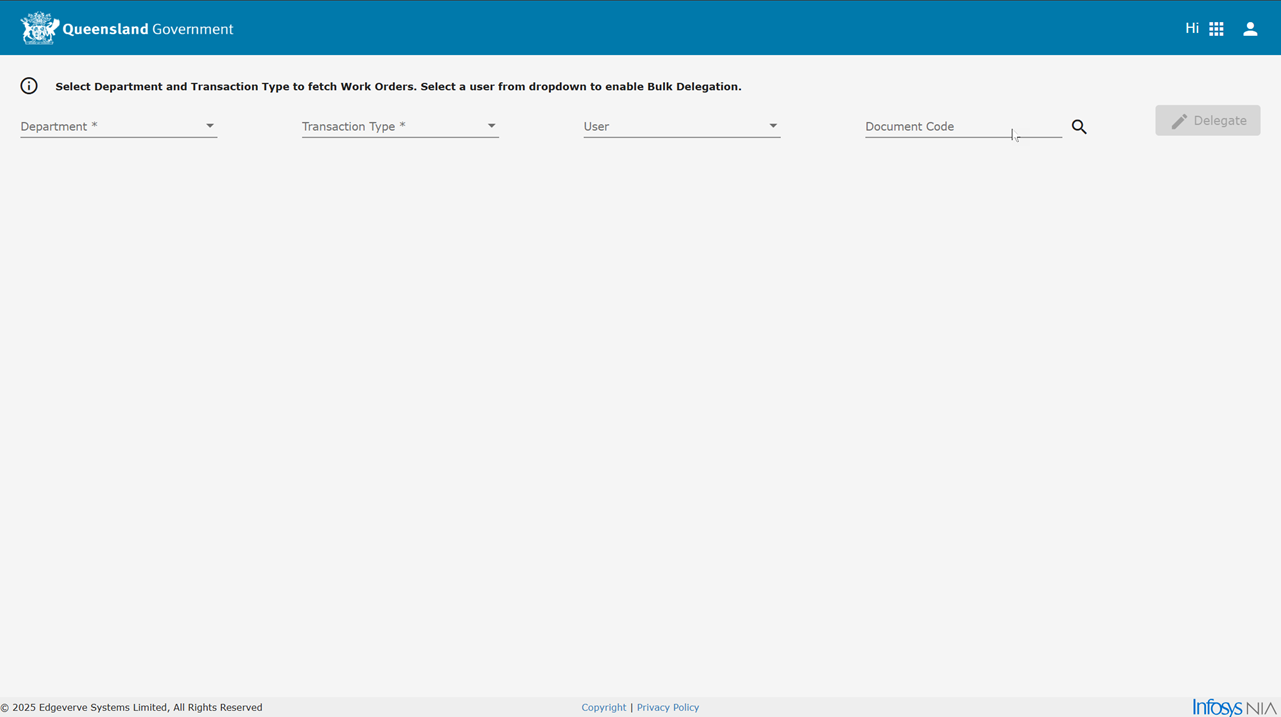Click the Edgeverve Systems copyright notice

[x=132, y=707]
